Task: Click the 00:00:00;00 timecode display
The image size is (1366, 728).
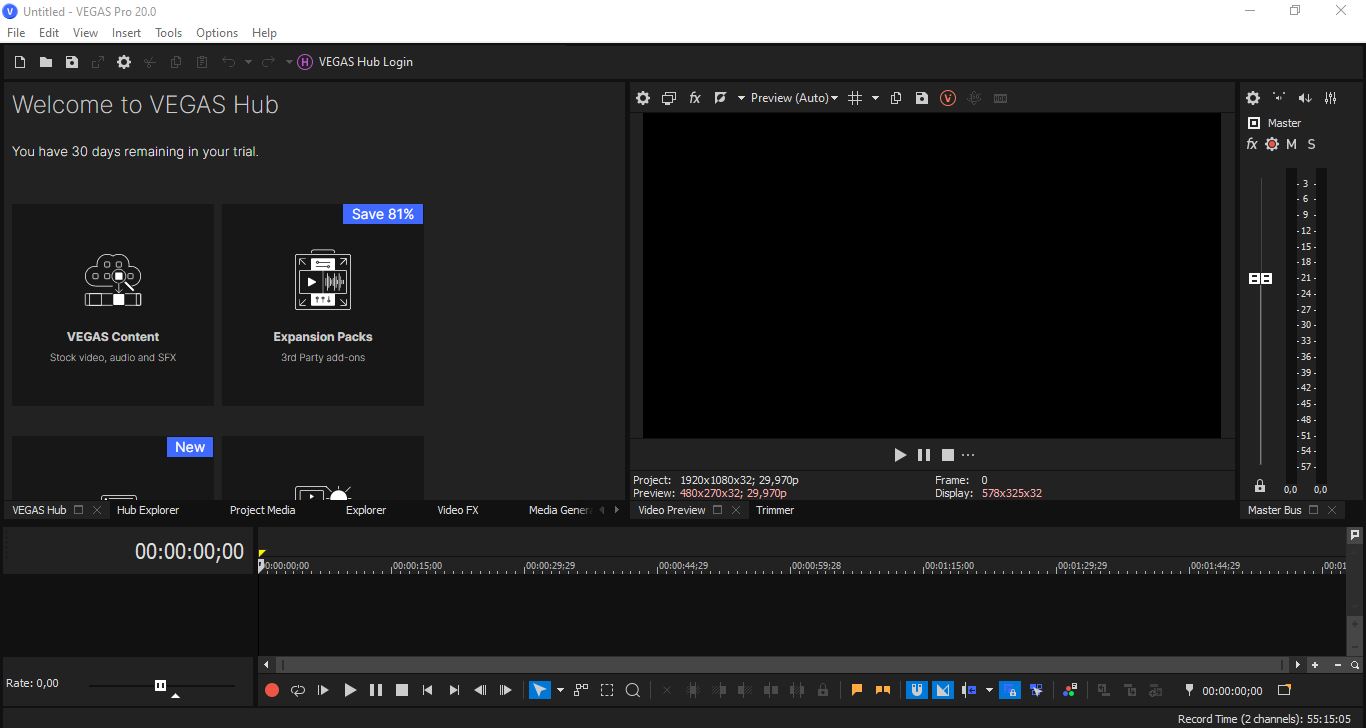Action: [189, 552]
